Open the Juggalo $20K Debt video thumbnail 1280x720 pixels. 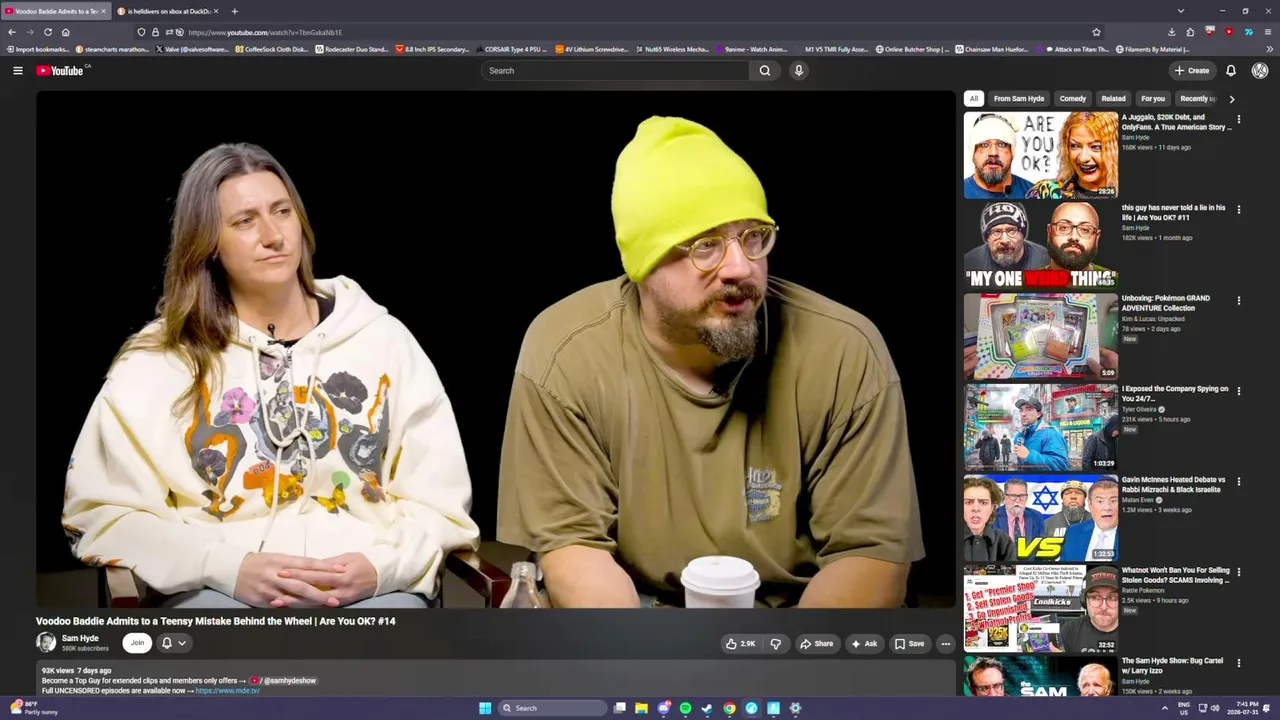[x=1040, y=155]
